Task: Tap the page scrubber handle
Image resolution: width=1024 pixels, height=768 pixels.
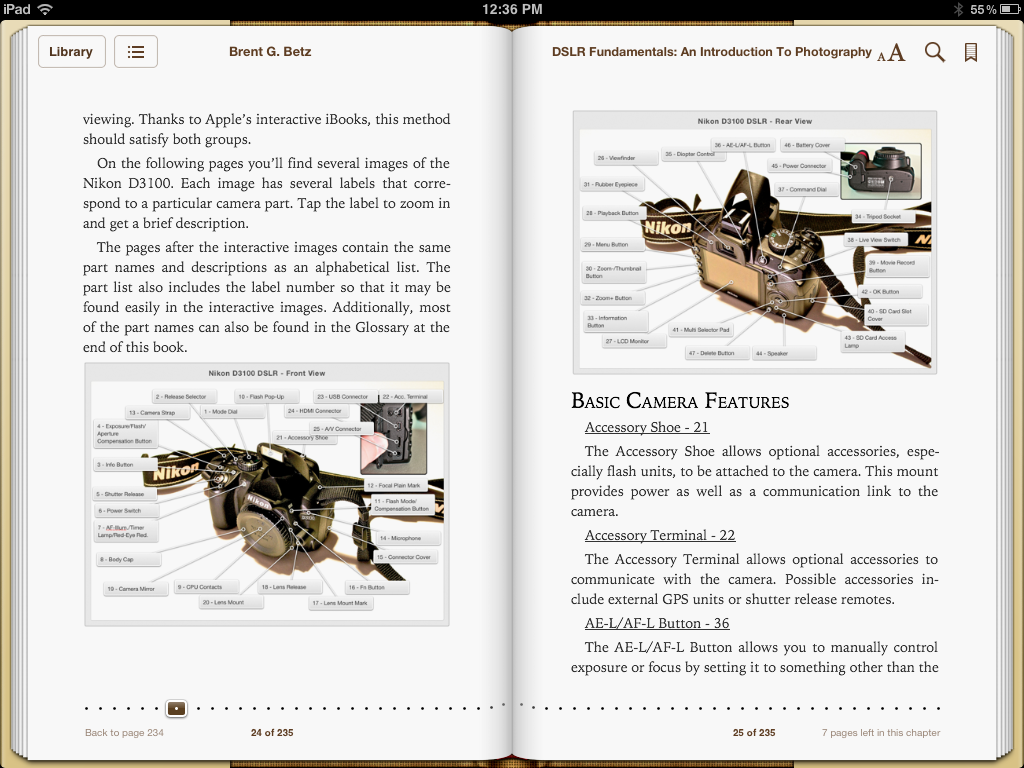Action: point(176,708)
